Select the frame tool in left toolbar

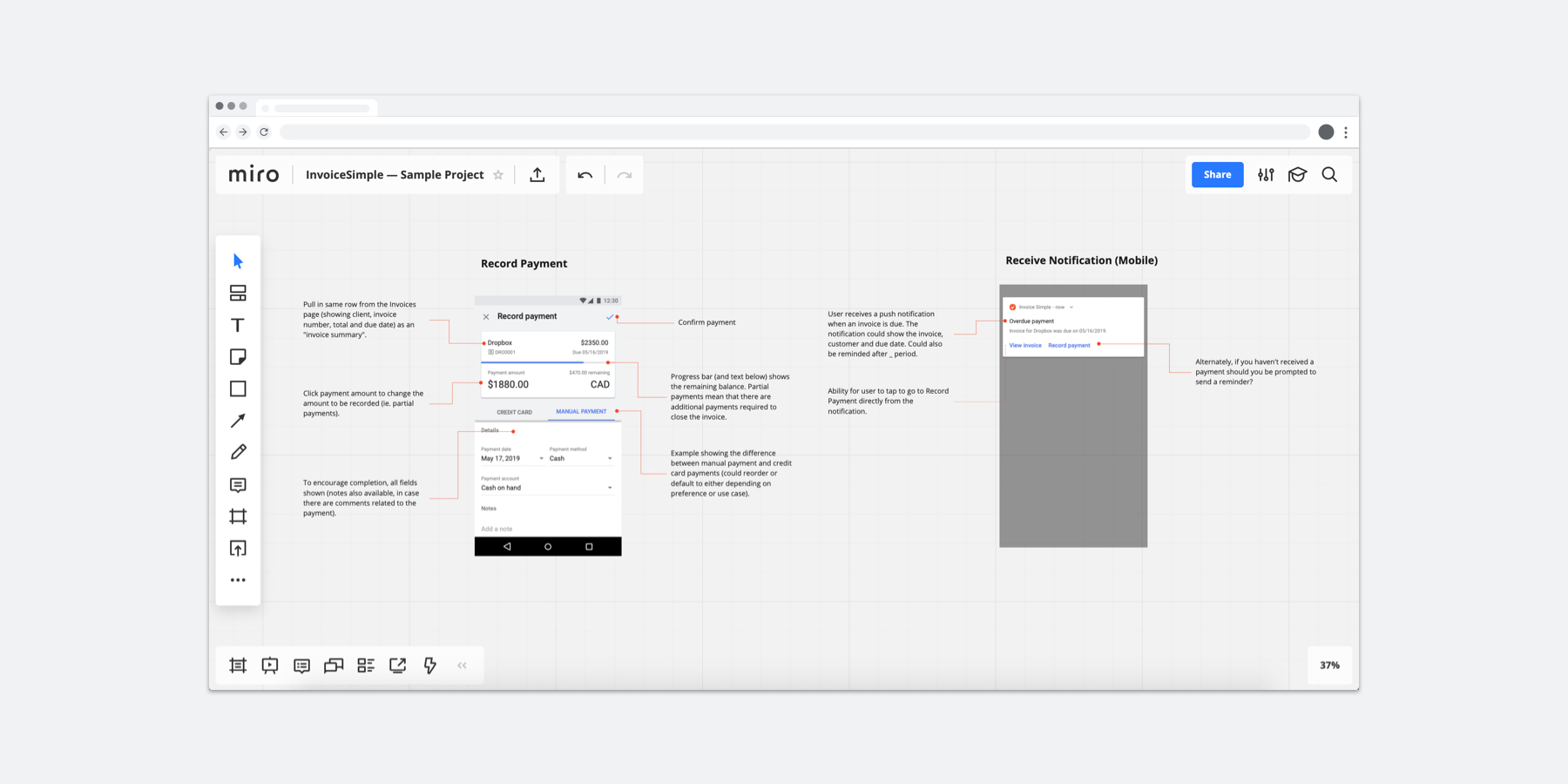click(237, 516)
